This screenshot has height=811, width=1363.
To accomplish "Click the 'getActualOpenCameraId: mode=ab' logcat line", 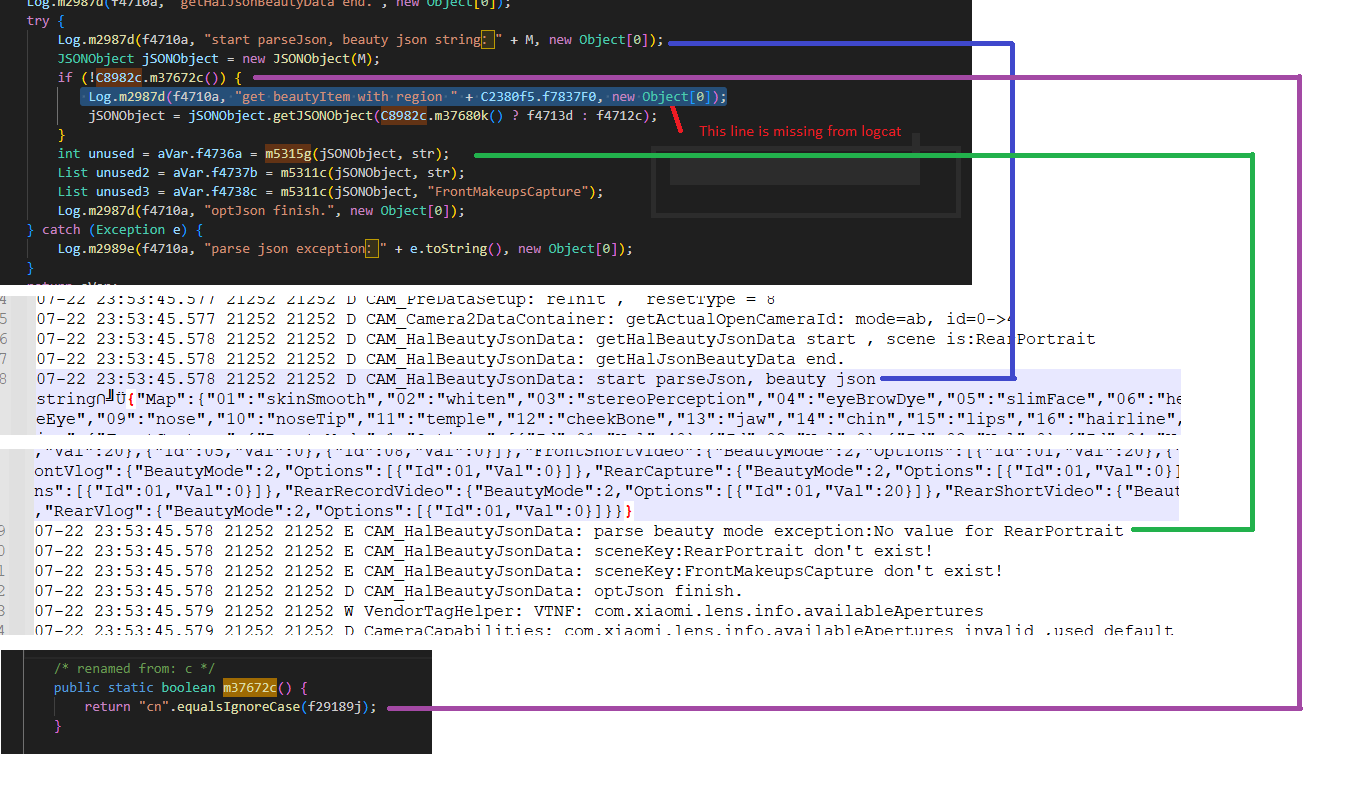I will click(x=525, y=320).
